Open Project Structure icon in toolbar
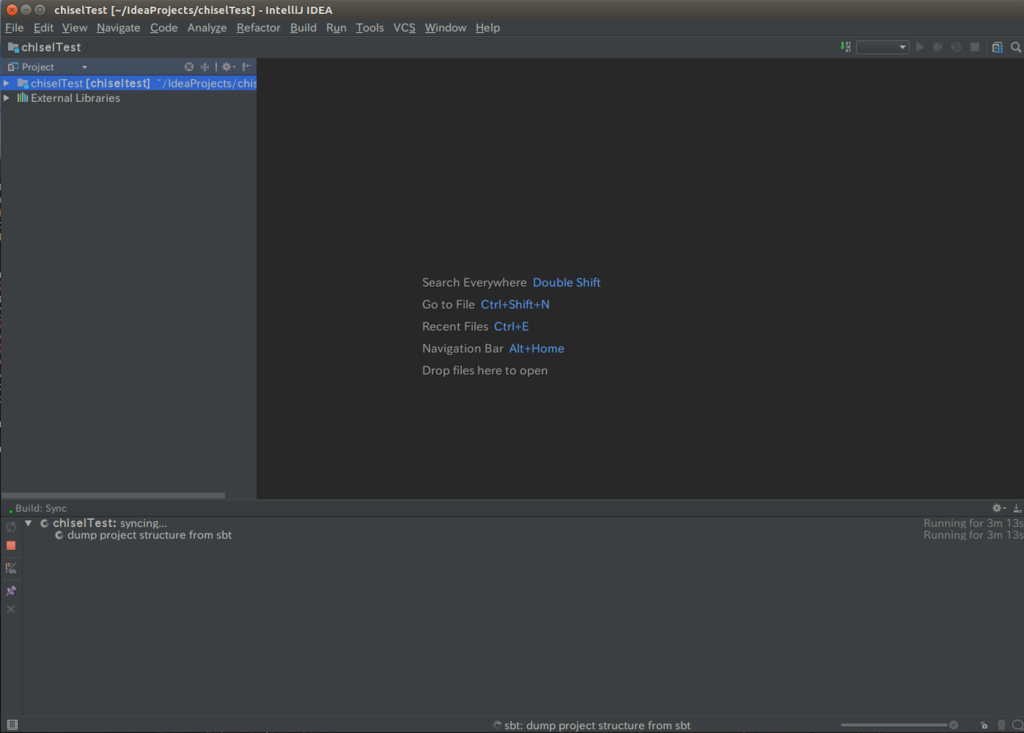This screenshot has height=733, width=1024. coord(997,47)
